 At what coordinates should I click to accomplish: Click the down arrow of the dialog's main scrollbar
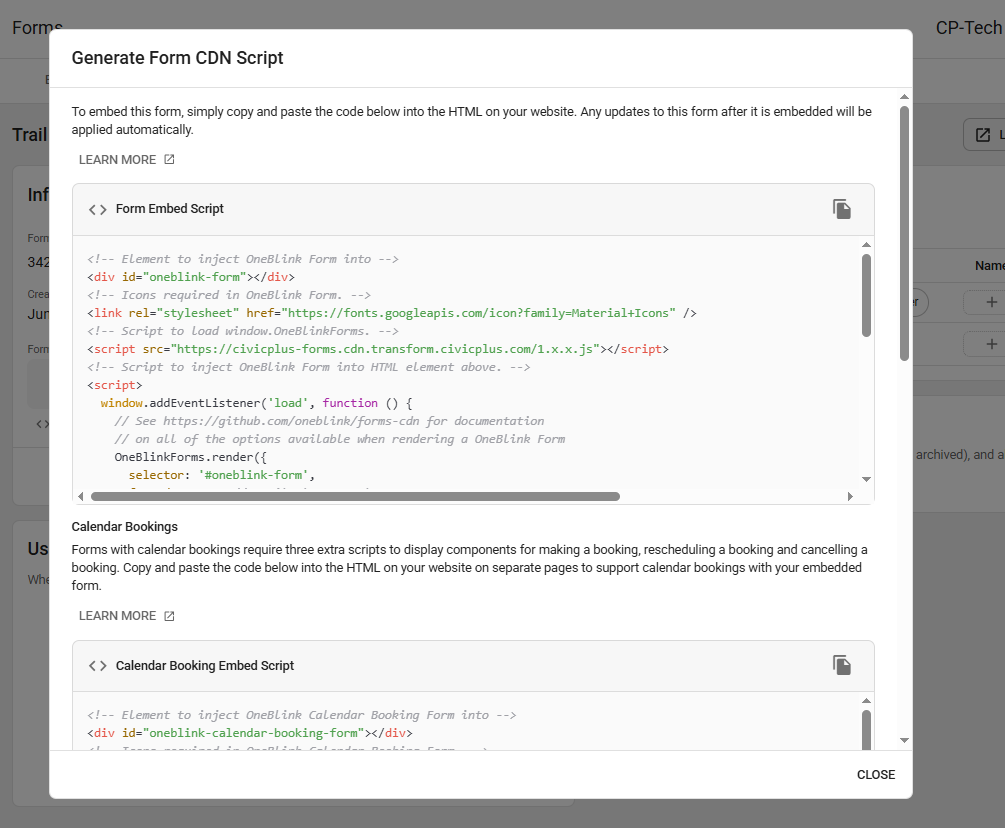point(904,740)
